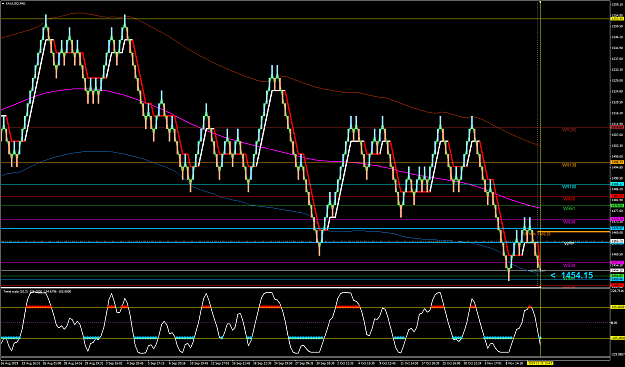Click the upper yellow level tag on the indicator axis

click(x=617, y=307)
